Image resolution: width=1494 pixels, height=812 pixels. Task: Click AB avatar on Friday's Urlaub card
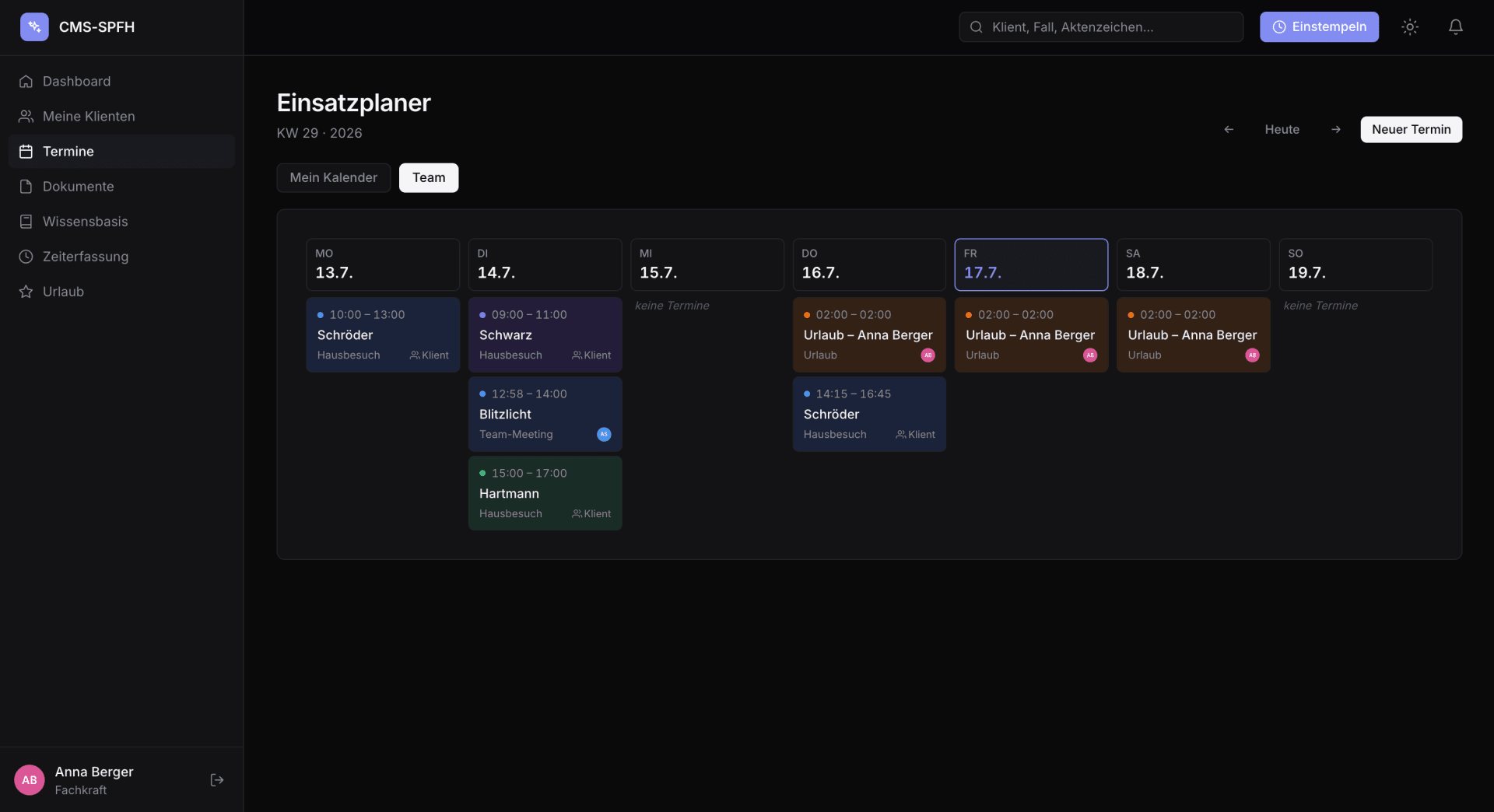coord(1090,355)
